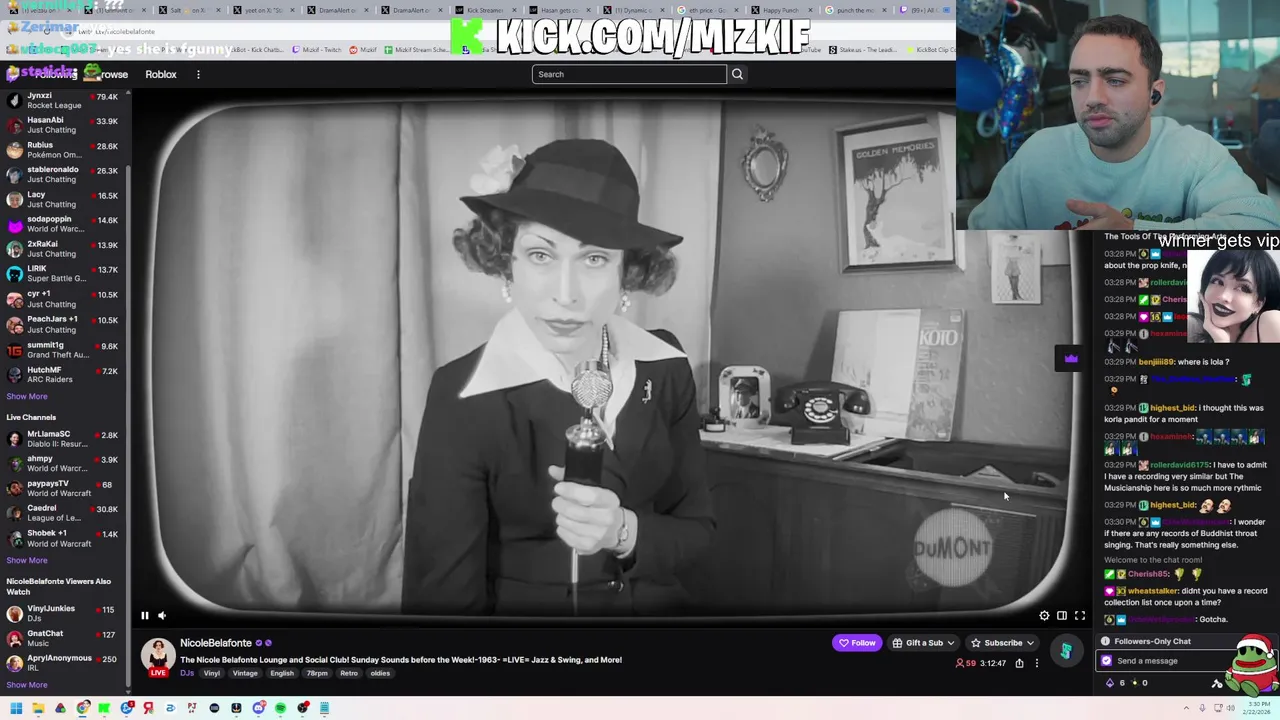Expand Show more under Live Channels

click(27, 560)
